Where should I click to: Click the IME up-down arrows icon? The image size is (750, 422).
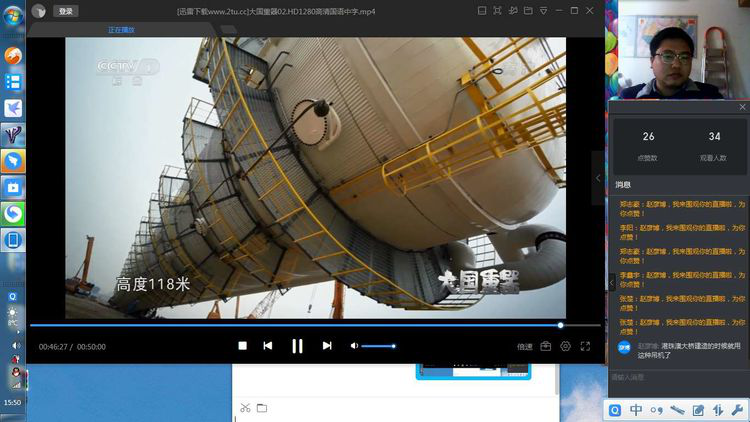pyautogui.click(x=718, y=410)
